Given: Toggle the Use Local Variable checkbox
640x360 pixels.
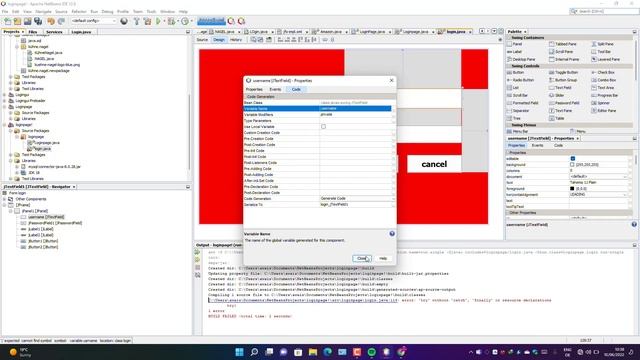Looking at the screenshot, I should pos(323,127).
